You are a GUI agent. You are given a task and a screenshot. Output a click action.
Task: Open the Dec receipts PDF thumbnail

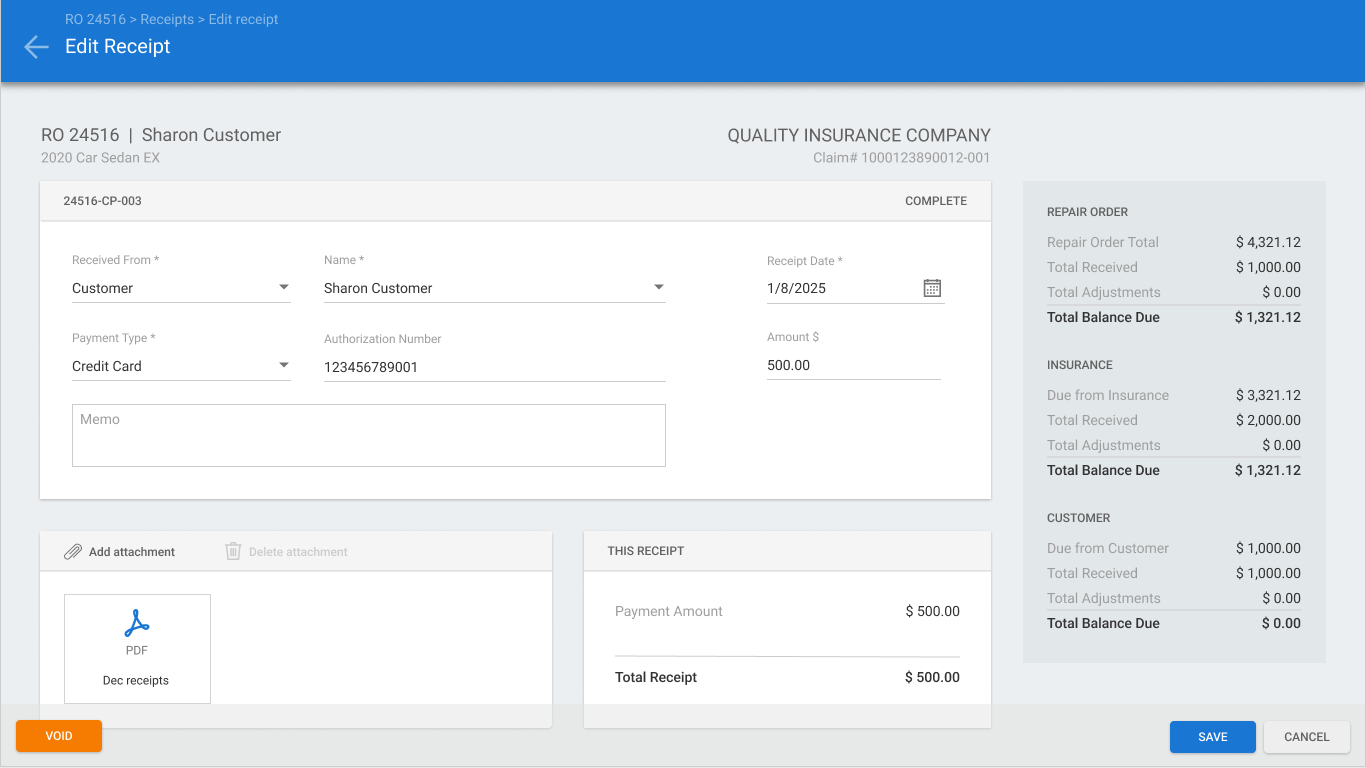coord(137,649)
